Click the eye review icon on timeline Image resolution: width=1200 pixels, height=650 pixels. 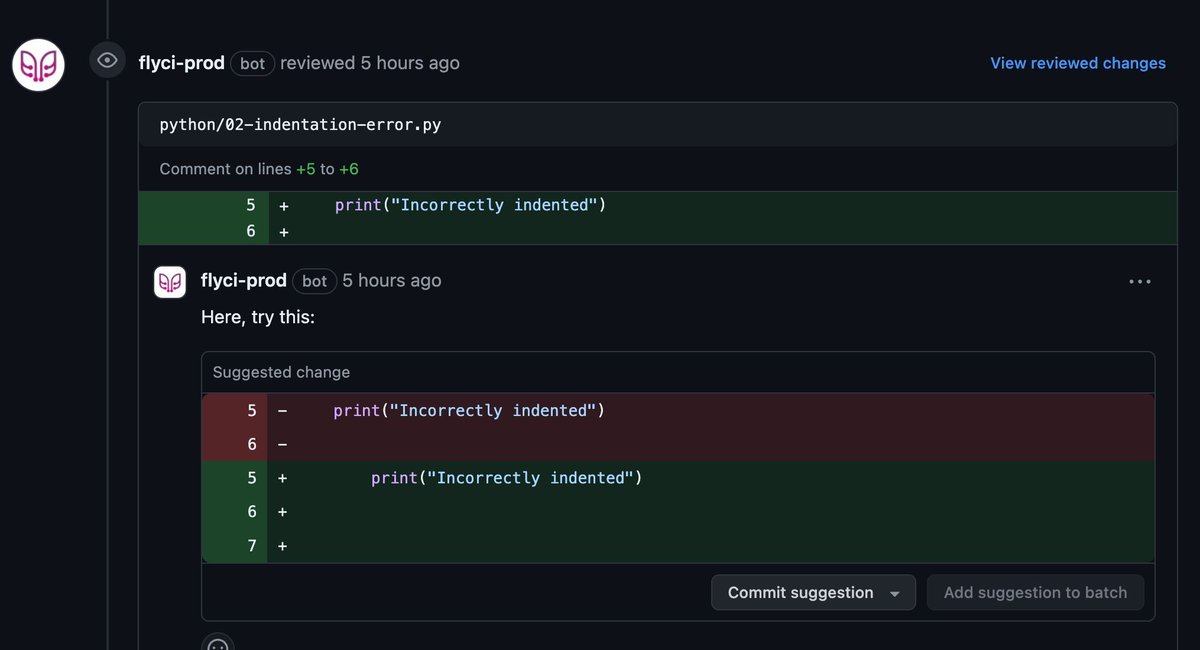point(108,60)
